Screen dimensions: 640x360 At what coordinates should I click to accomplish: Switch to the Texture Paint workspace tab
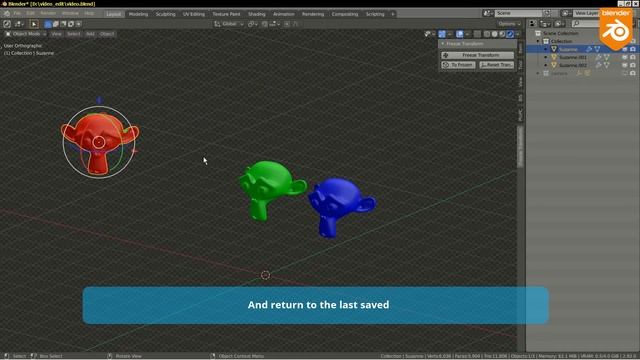(x=226, y=14)
